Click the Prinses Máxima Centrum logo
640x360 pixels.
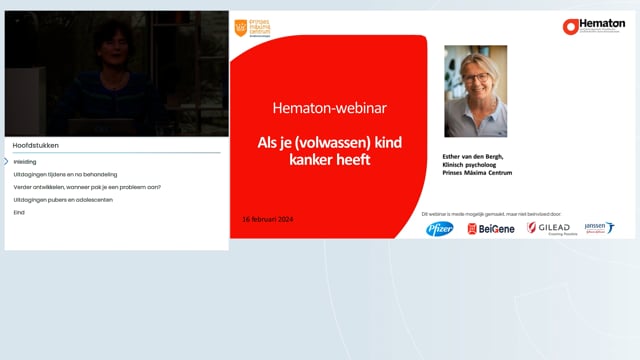point(252,28)
